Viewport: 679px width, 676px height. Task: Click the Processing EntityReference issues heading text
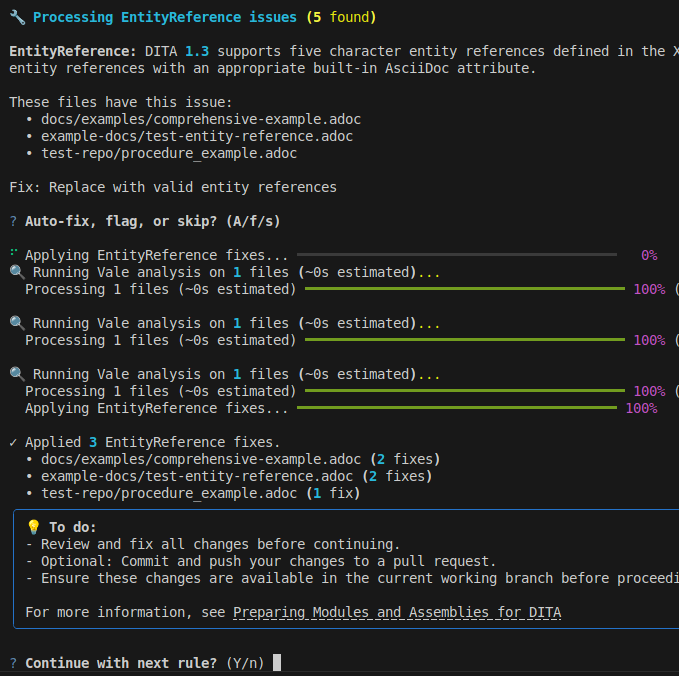pyautogui.click(x=165, y=17)
